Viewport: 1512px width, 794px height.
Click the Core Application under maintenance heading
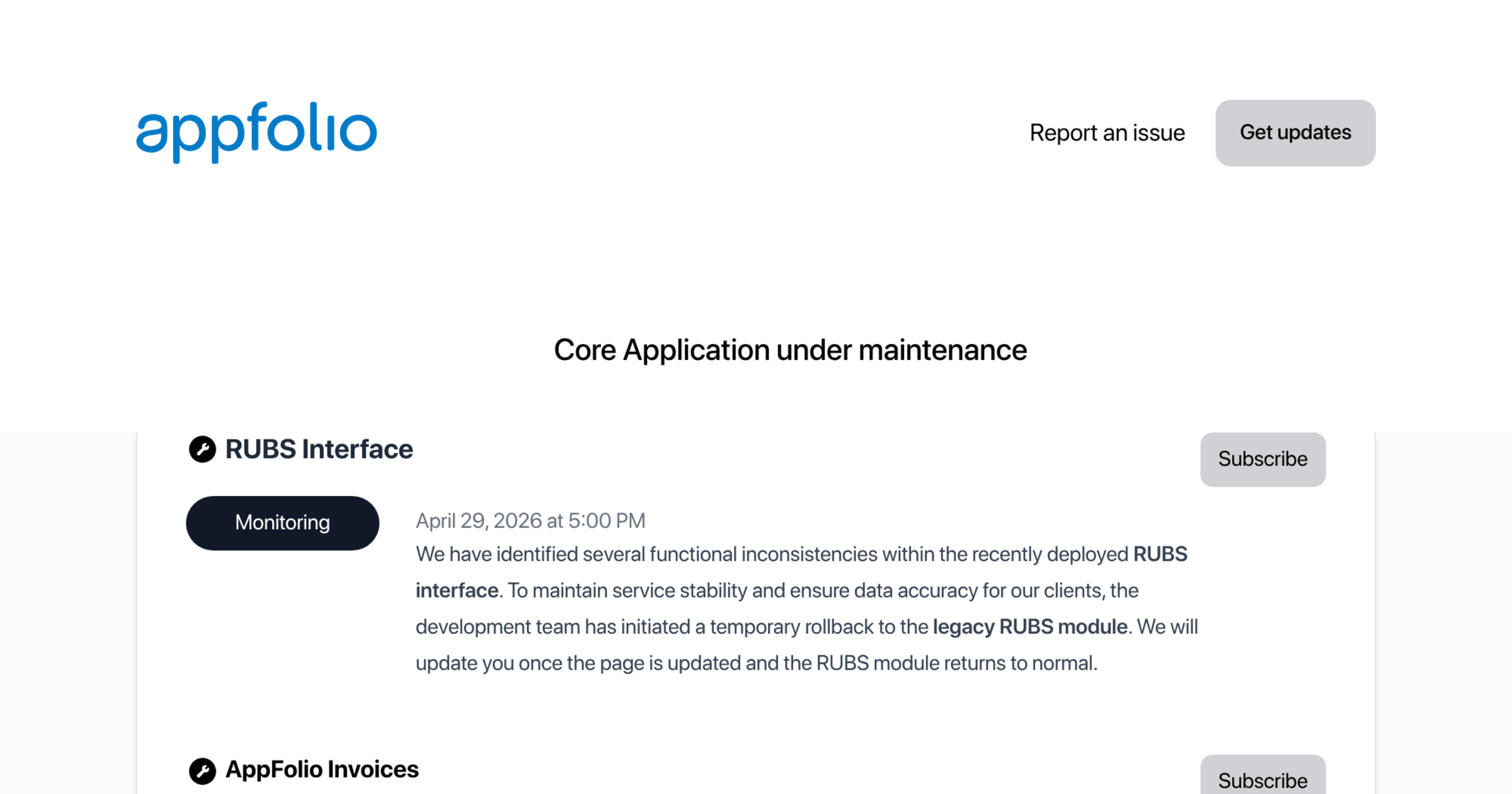coord(790,350)
